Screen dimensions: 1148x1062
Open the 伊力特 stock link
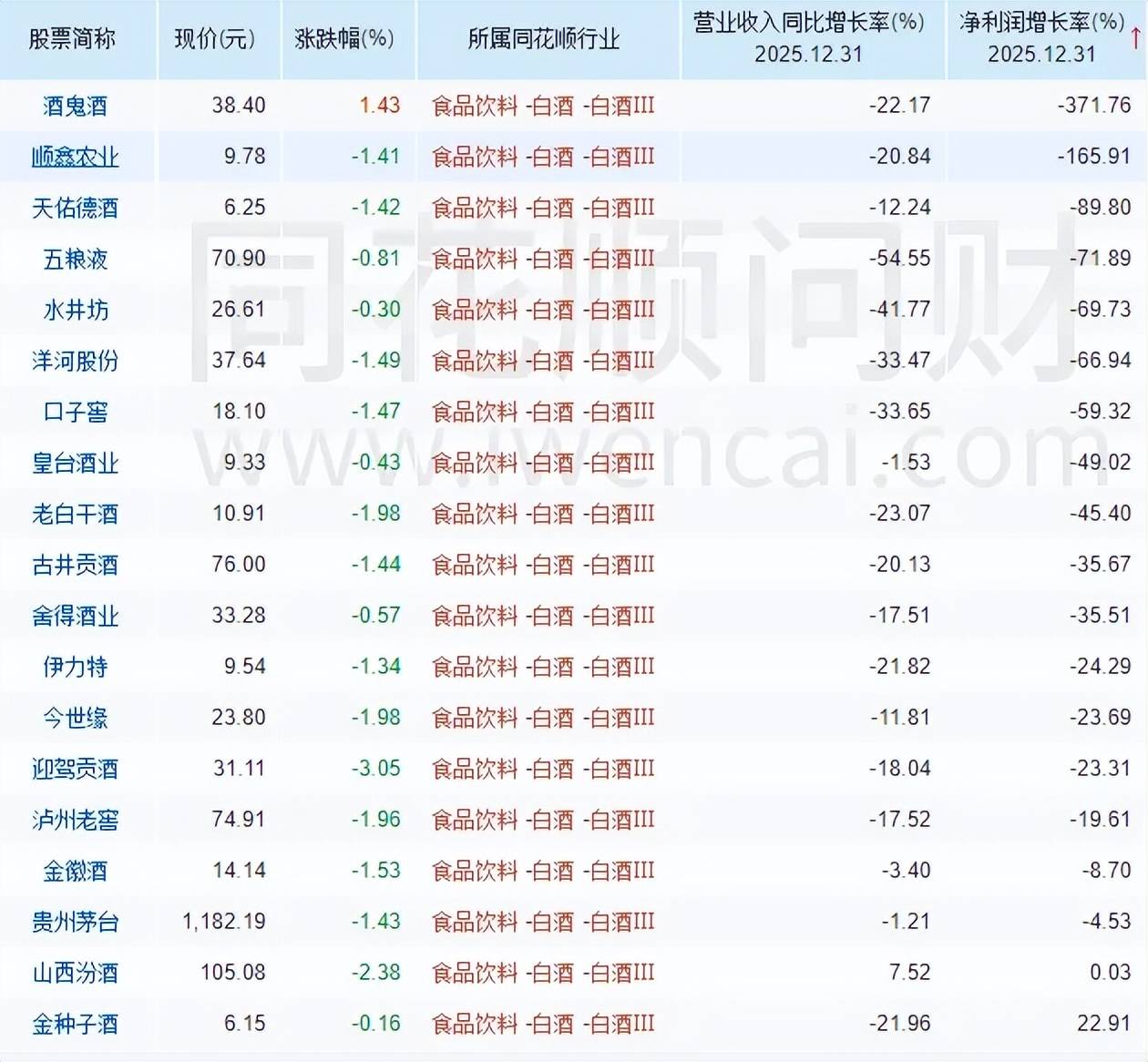point(75,667)
